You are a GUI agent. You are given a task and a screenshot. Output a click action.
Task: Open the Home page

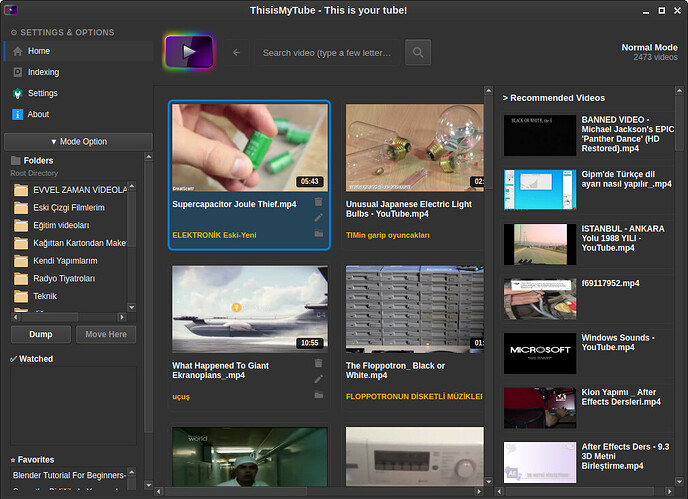[79, 51]
